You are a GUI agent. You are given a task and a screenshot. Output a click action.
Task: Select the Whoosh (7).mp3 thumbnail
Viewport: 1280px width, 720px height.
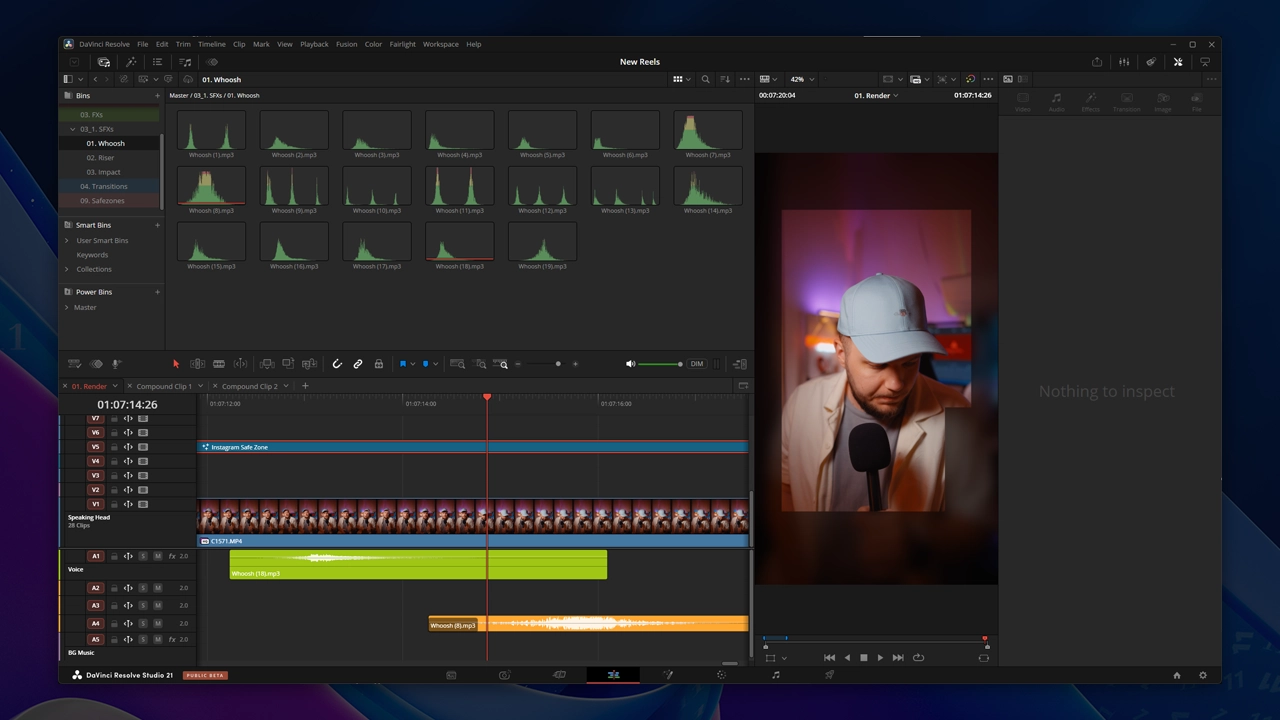[x=708, y=130]
